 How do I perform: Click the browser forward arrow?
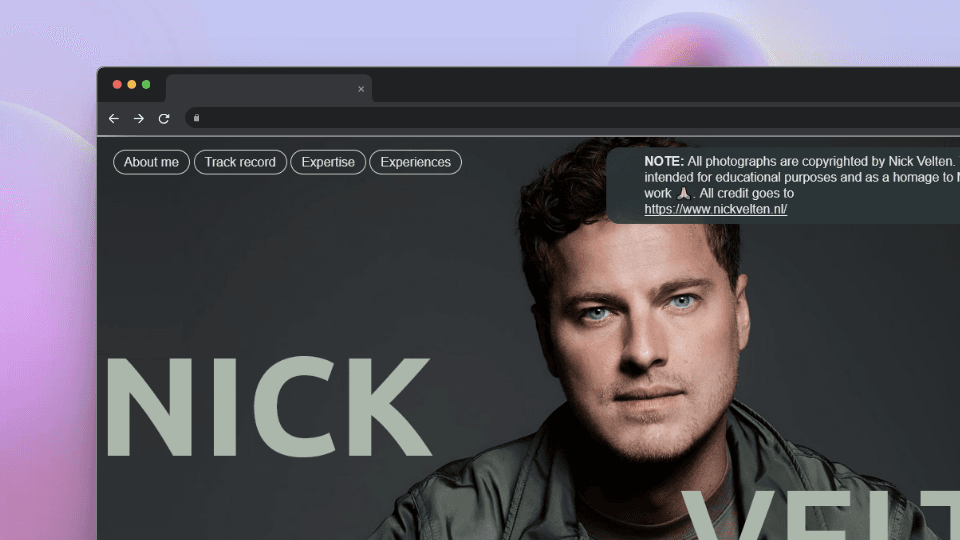(139, 118)
